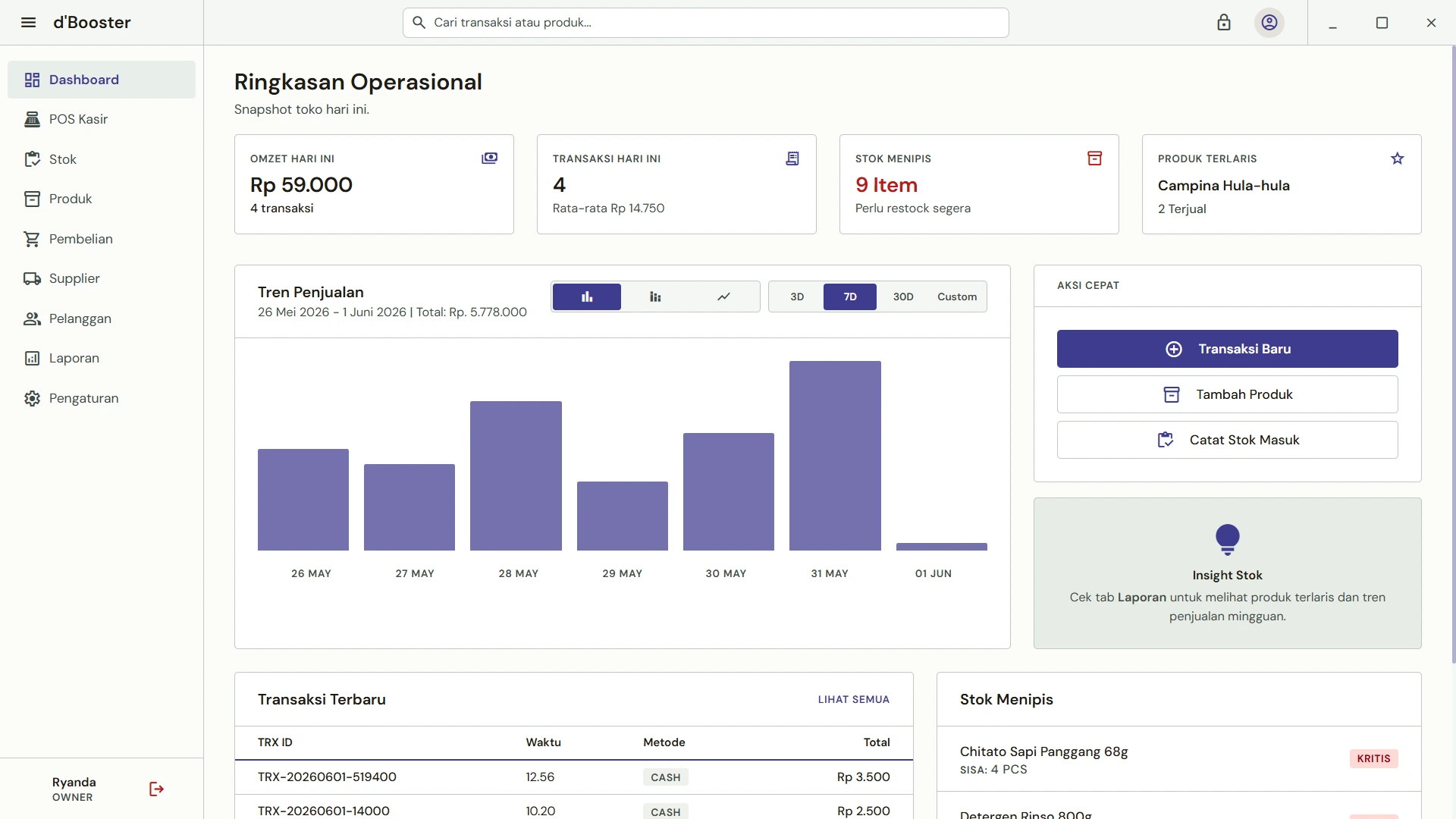Select the bar chart view
Image resolution: width=1456 pixels, height=819 pixels.
587,297
